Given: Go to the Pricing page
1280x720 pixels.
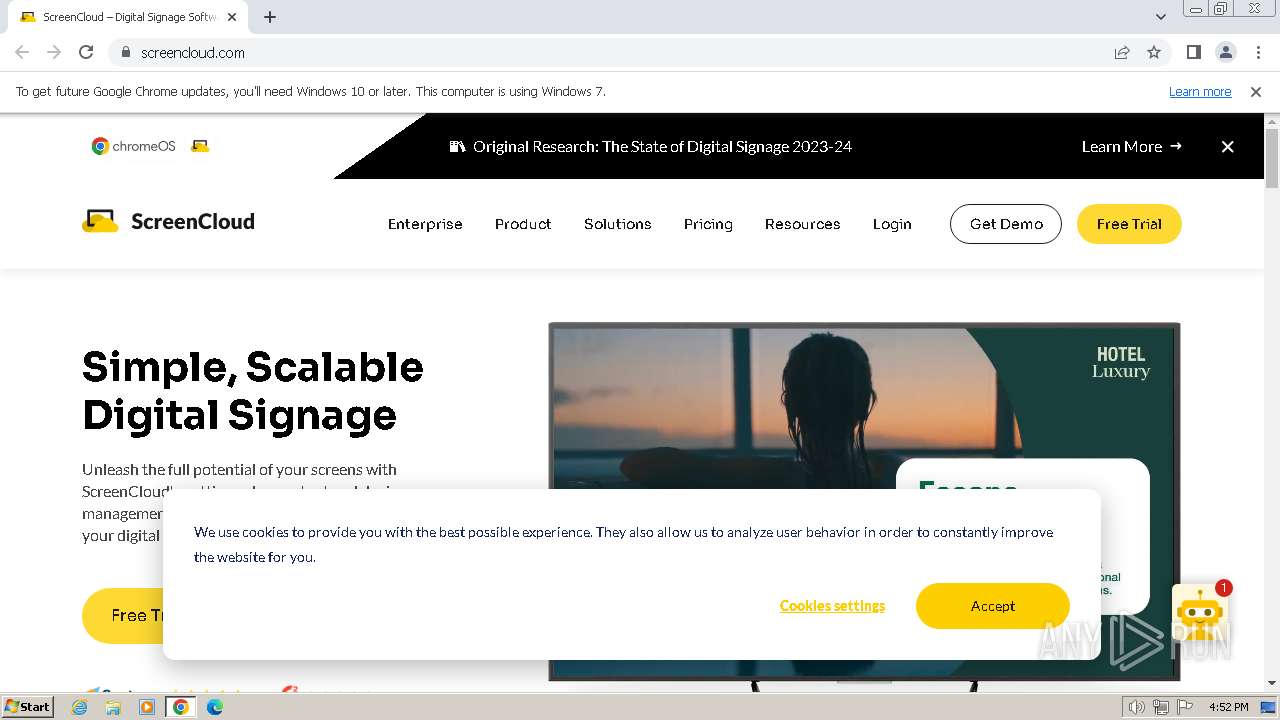Looking at the screenshot, I should click(708, 224).
